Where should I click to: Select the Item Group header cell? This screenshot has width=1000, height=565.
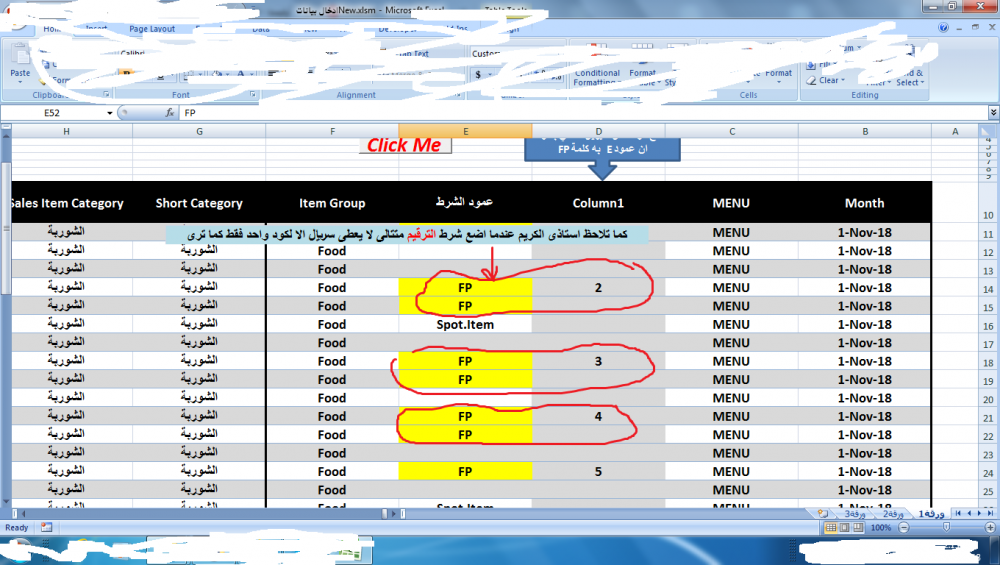click(x=332, y=203)
